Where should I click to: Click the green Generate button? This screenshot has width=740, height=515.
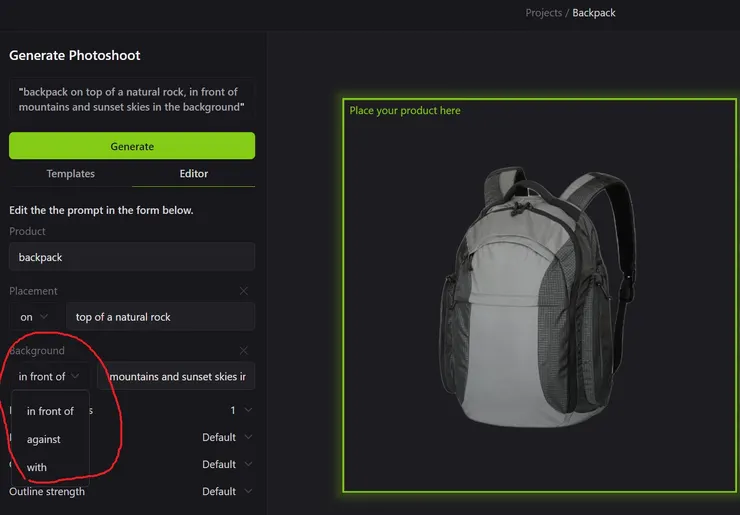(x=132, y=146)
